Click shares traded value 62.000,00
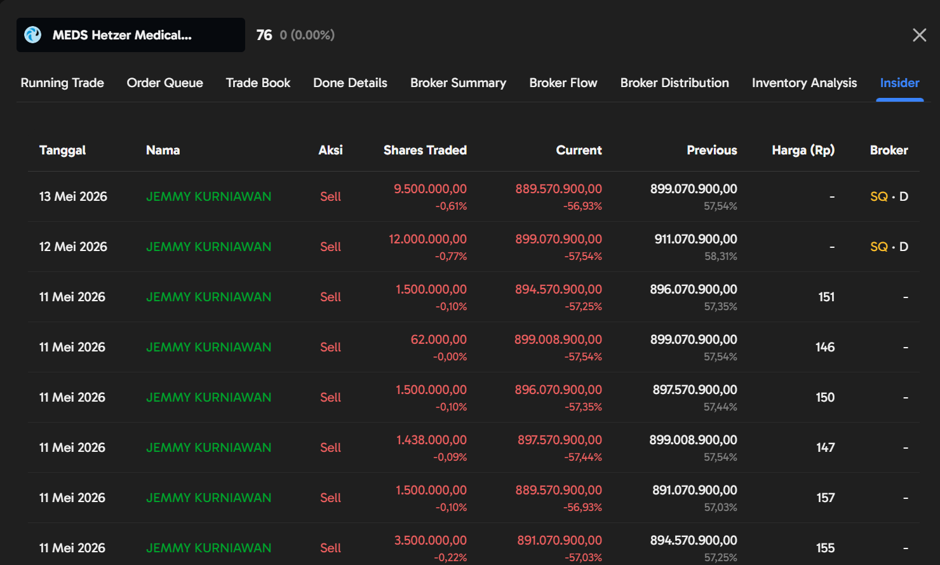Viewport: 940px width, 565px height. tap(438, 339)
